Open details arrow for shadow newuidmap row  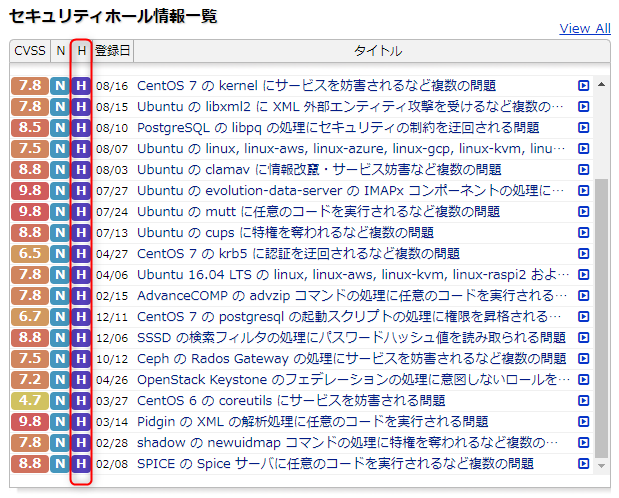click(x=583, y=443)
